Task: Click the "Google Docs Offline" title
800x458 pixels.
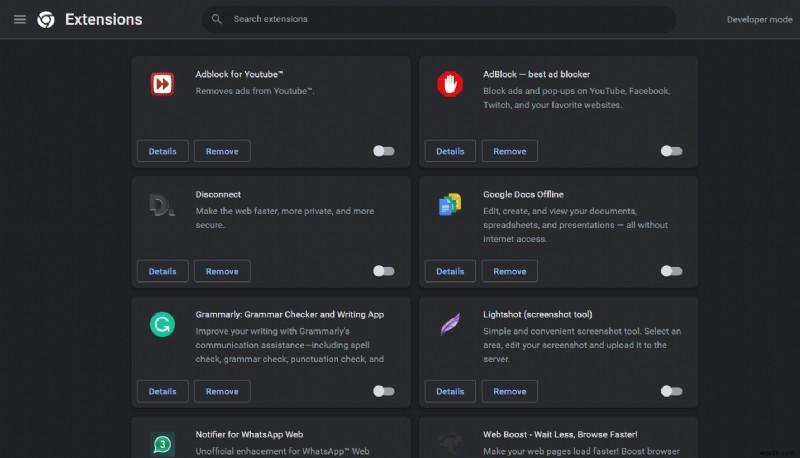Action: coord(523,194)
